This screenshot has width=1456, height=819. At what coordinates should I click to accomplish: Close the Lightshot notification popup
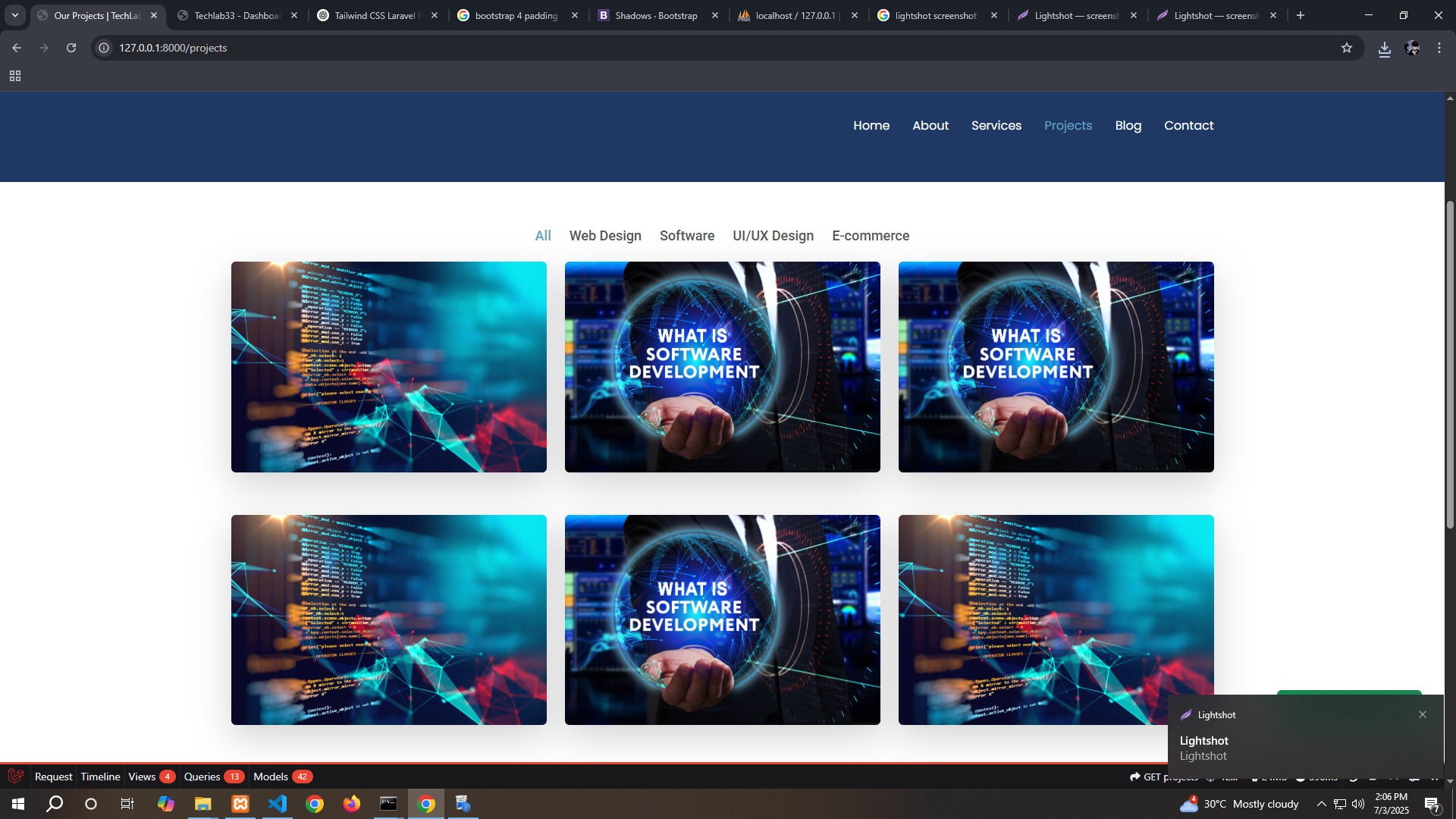click(1423, 714)
